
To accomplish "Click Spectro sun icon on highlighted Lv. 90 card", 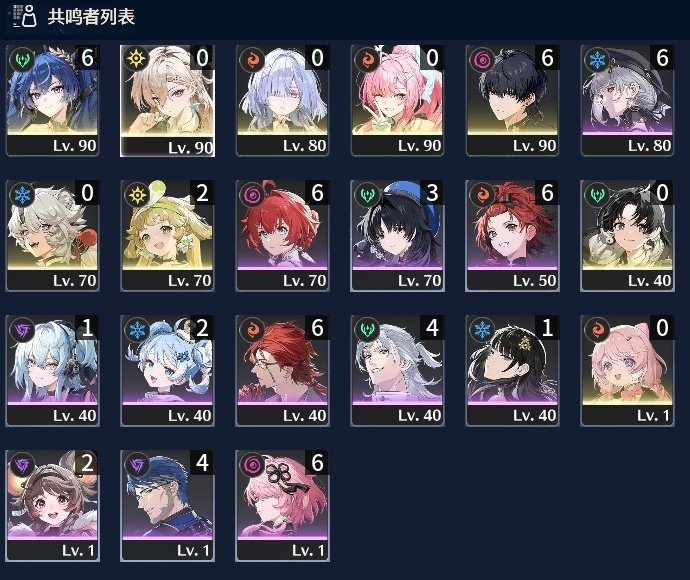I will [x=136, y=59].
